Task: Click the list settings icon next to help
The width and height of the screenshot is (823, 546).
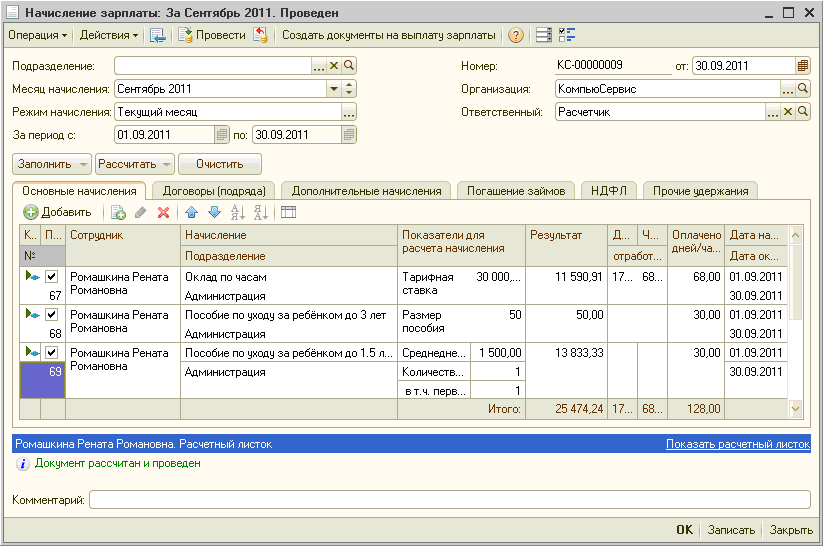Action: [544, 35]
